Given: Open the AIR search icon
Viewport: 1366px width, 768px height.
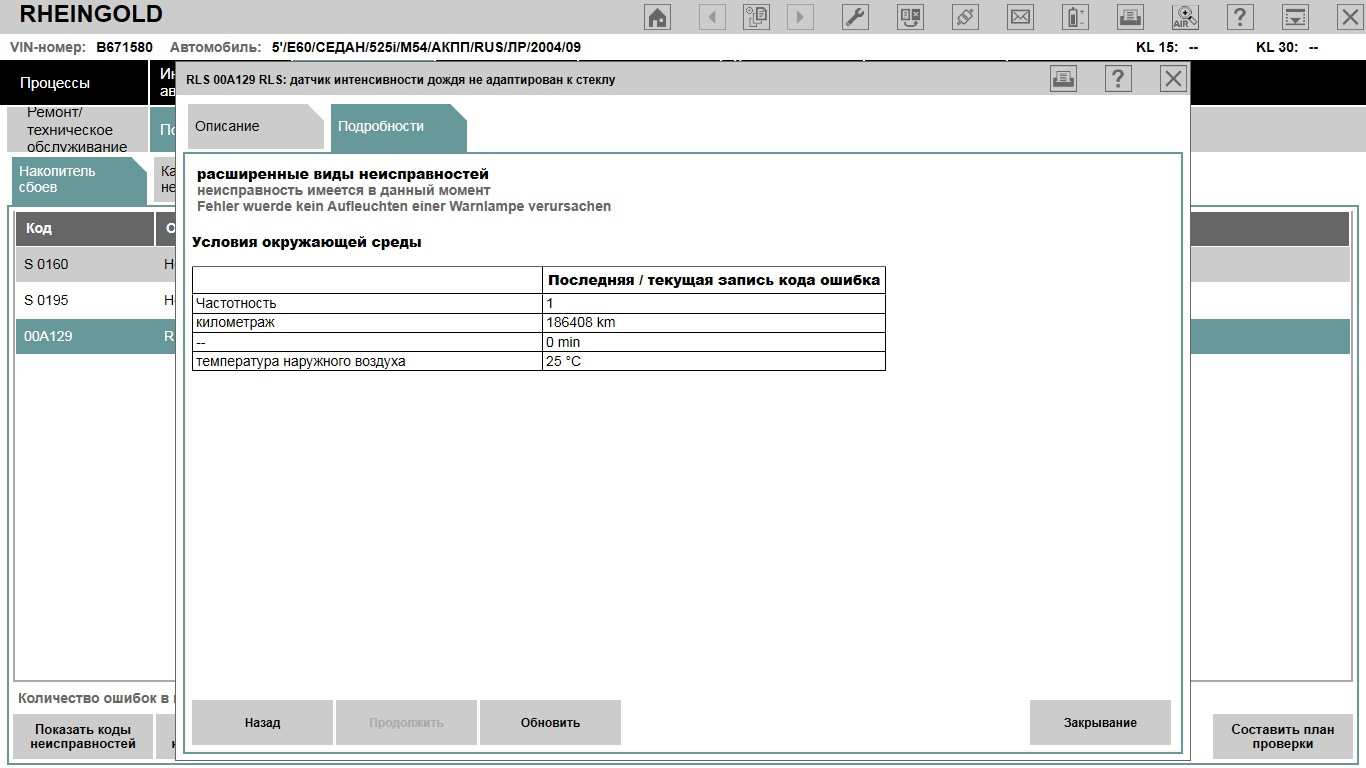Looking at the screenshot, I should pos(1185,17).
